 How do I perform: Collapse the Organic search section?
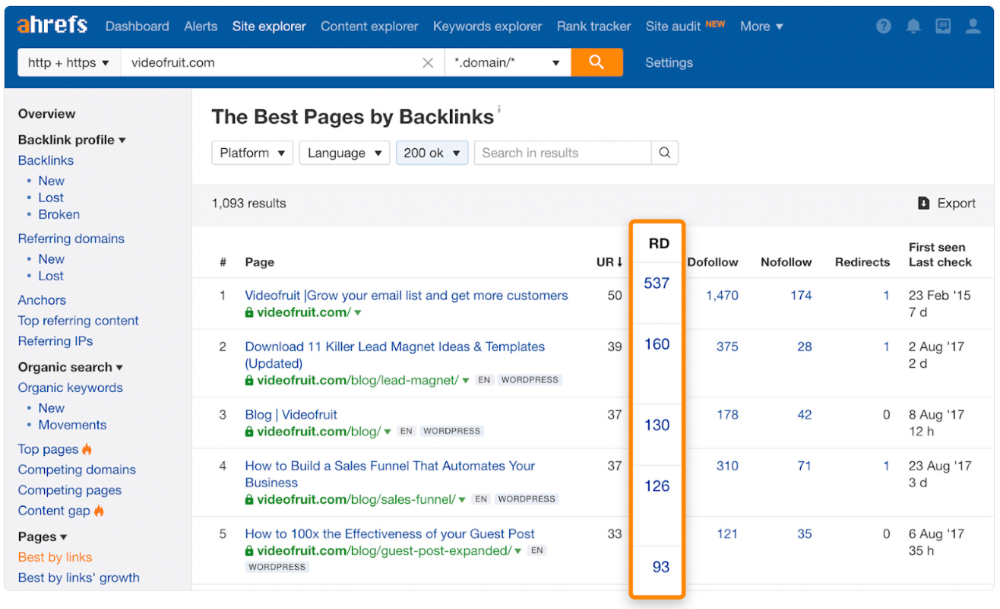click(70, 367)
